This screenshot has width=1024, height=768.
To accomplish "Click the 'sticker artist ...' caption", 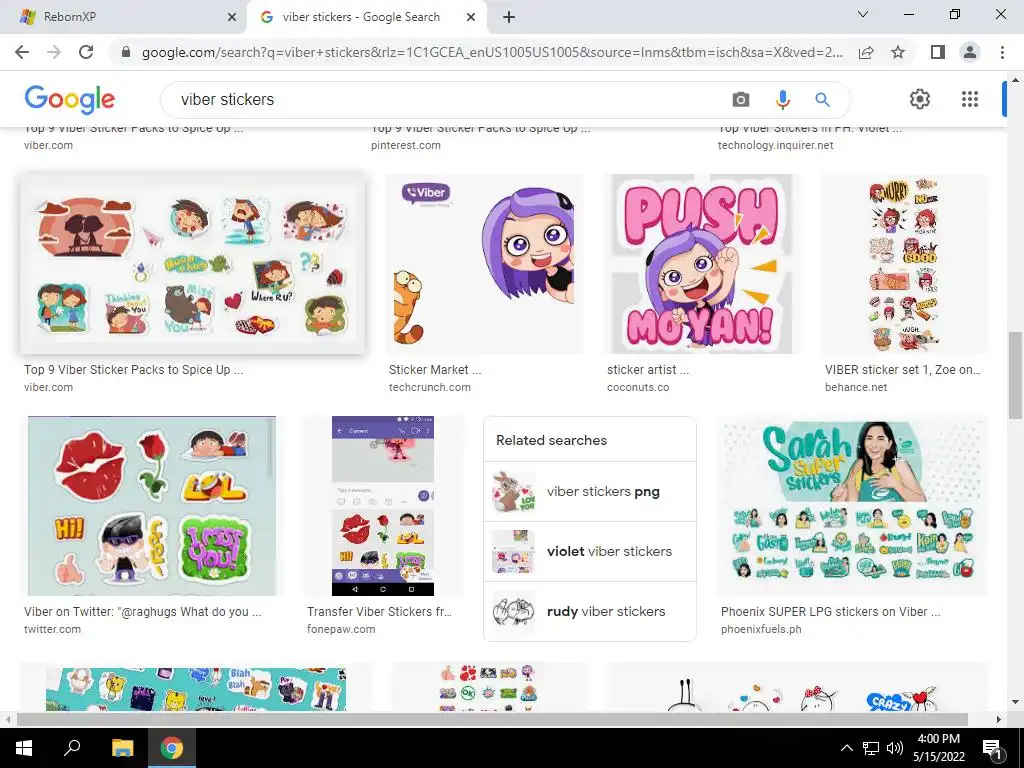I will [x=648, y=370].
